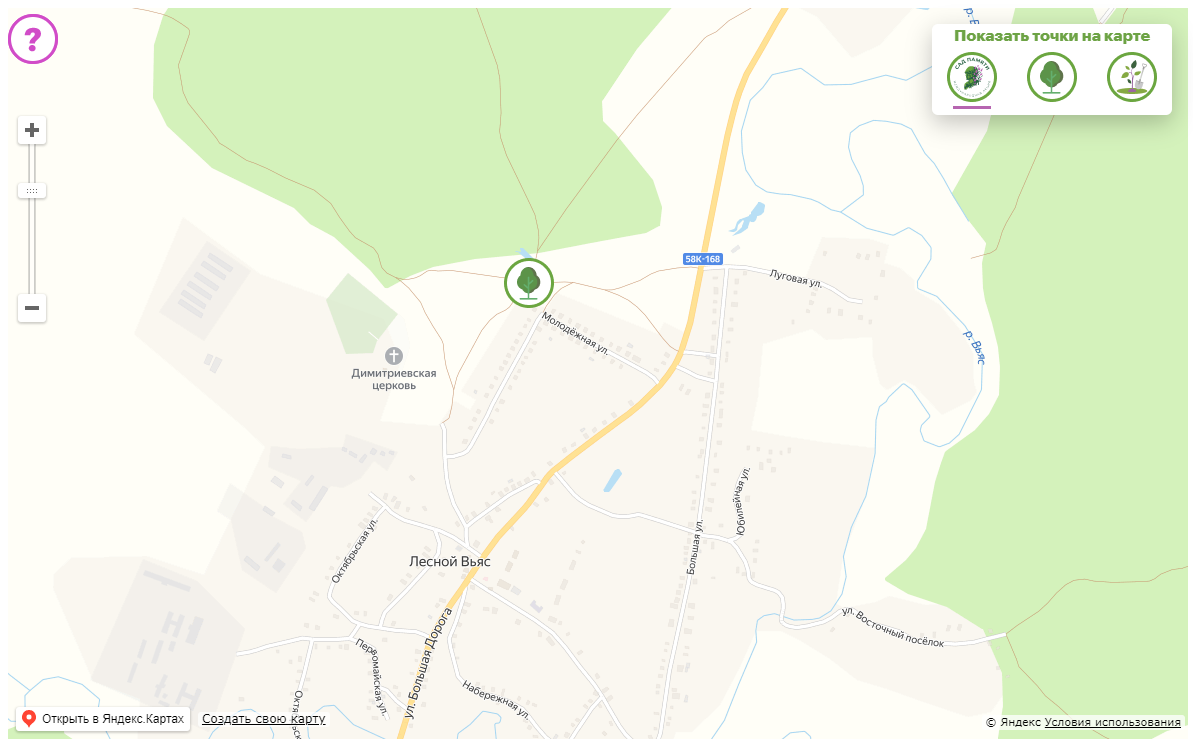Image resolution: width=1193 pixels, height=742 pixels.
Task: Open Условия использования link
Action: tap(1112, 722)
